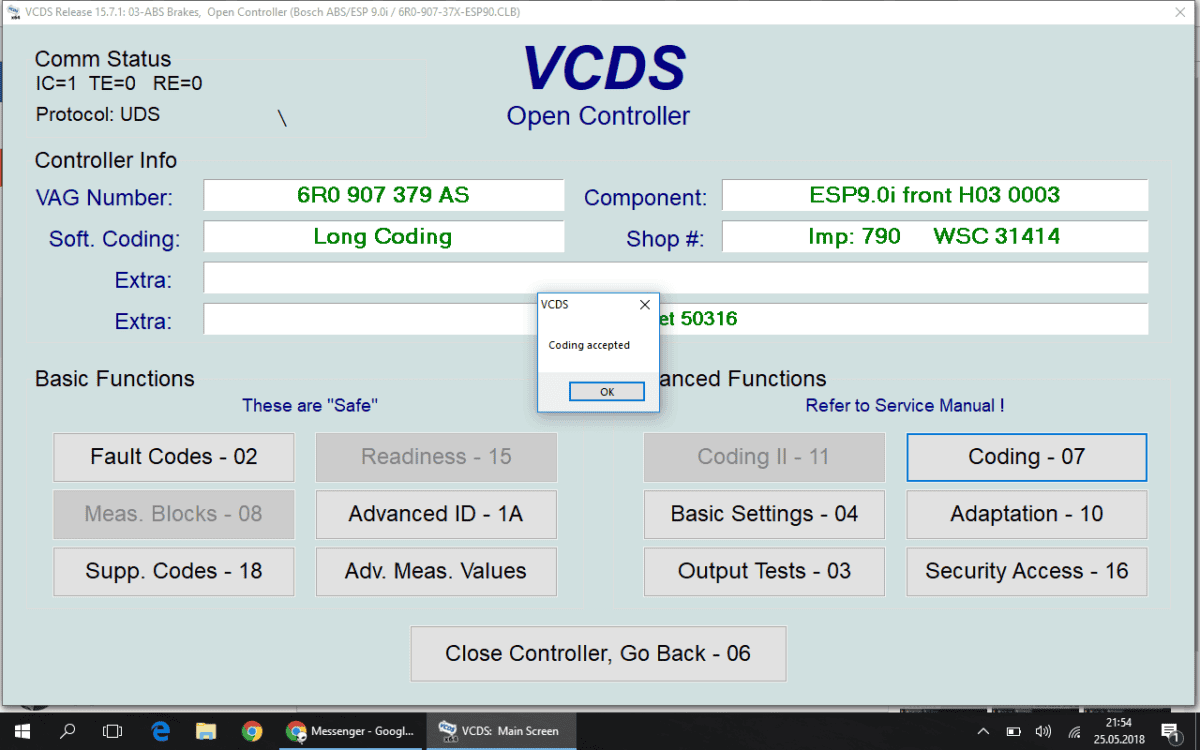Open Task View on the taskbar
This screenshot has width=1200, height=750.
pos(113,731)
